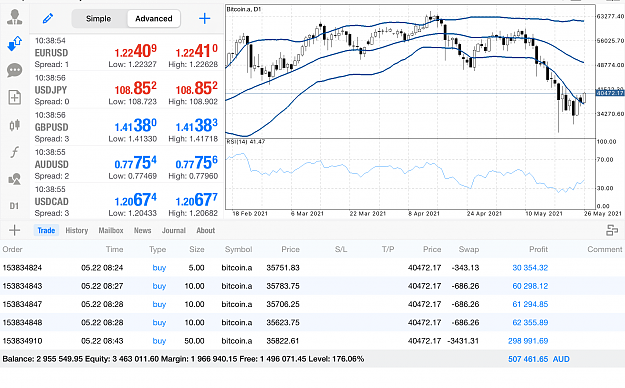Click the plus icon beside Trade tab

[x=14, y=230]
